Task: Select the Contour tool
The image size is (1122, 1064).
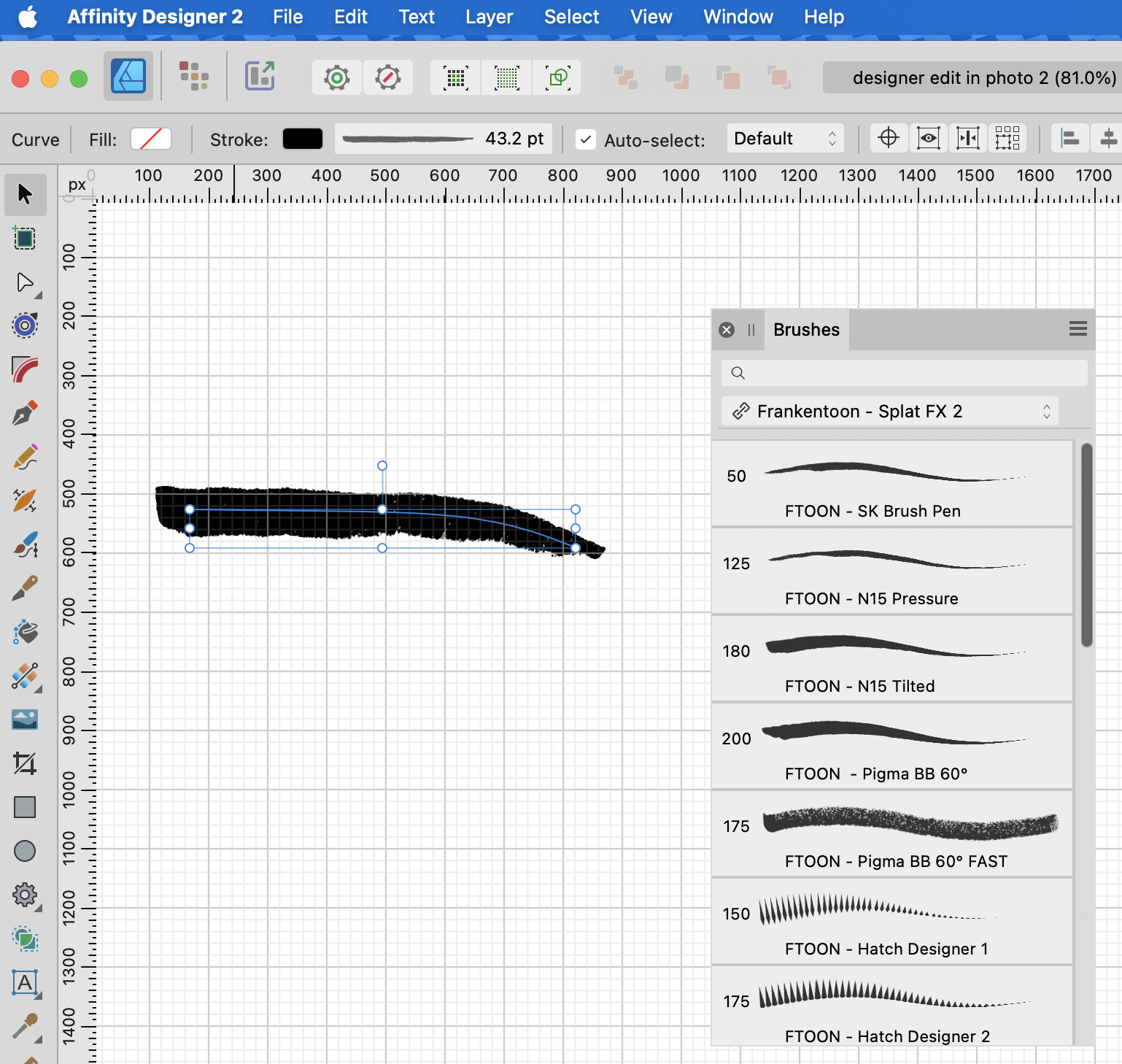Action: [x=25, y=325]
